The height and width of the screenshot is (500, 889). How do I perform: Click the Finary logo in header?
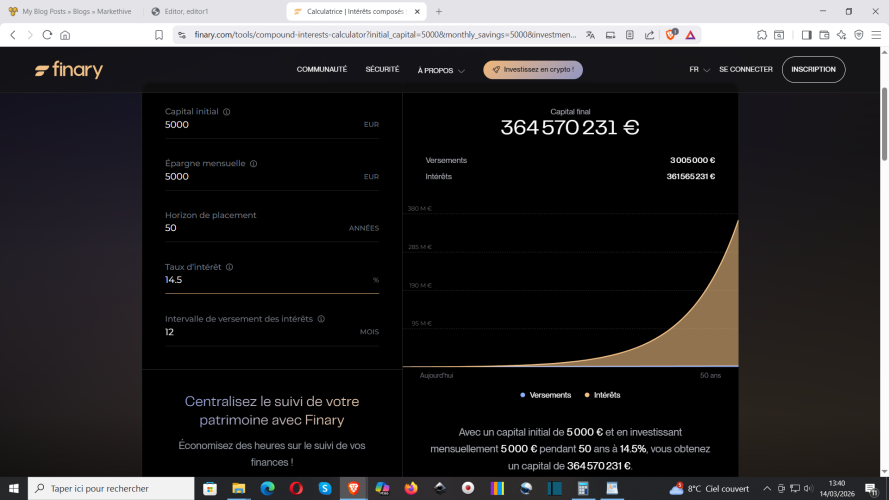click(x=68, y=70)
